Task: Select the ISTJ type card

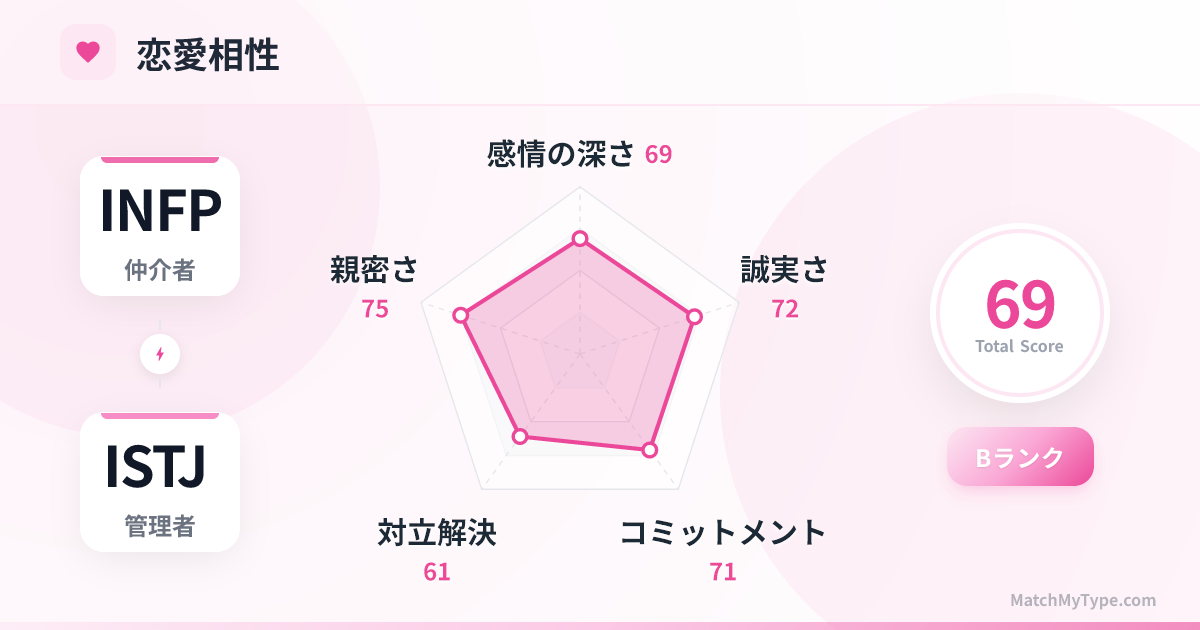Action: [x=160, y=482]
